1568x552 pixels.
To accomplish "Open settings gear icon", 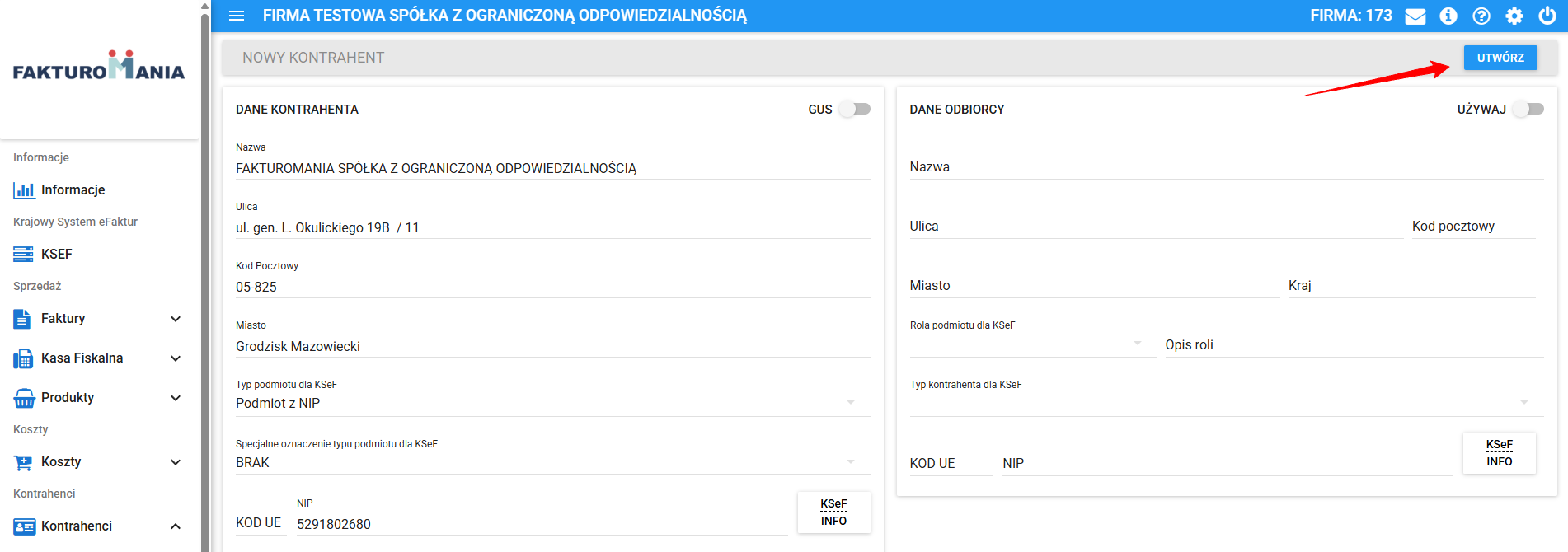I will tap(1514, 16).
